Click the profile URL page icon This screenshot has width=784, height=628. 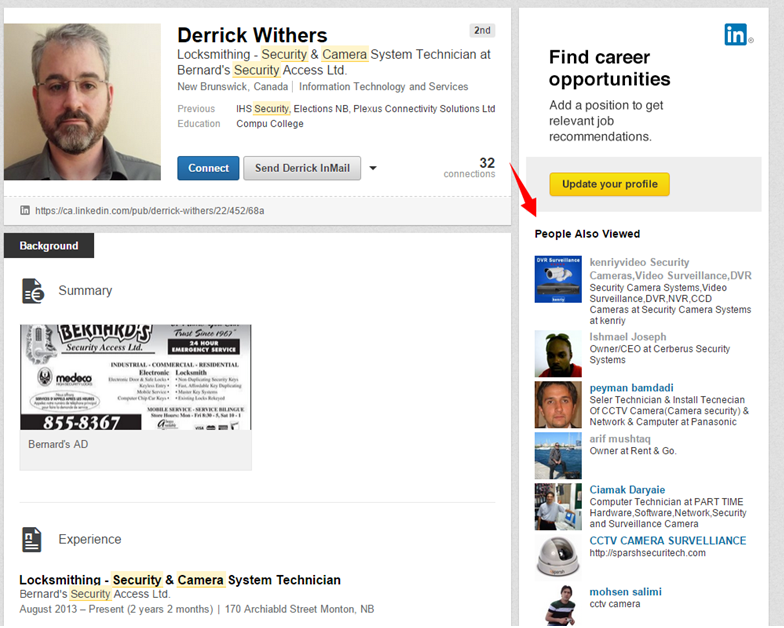point(25,211)
